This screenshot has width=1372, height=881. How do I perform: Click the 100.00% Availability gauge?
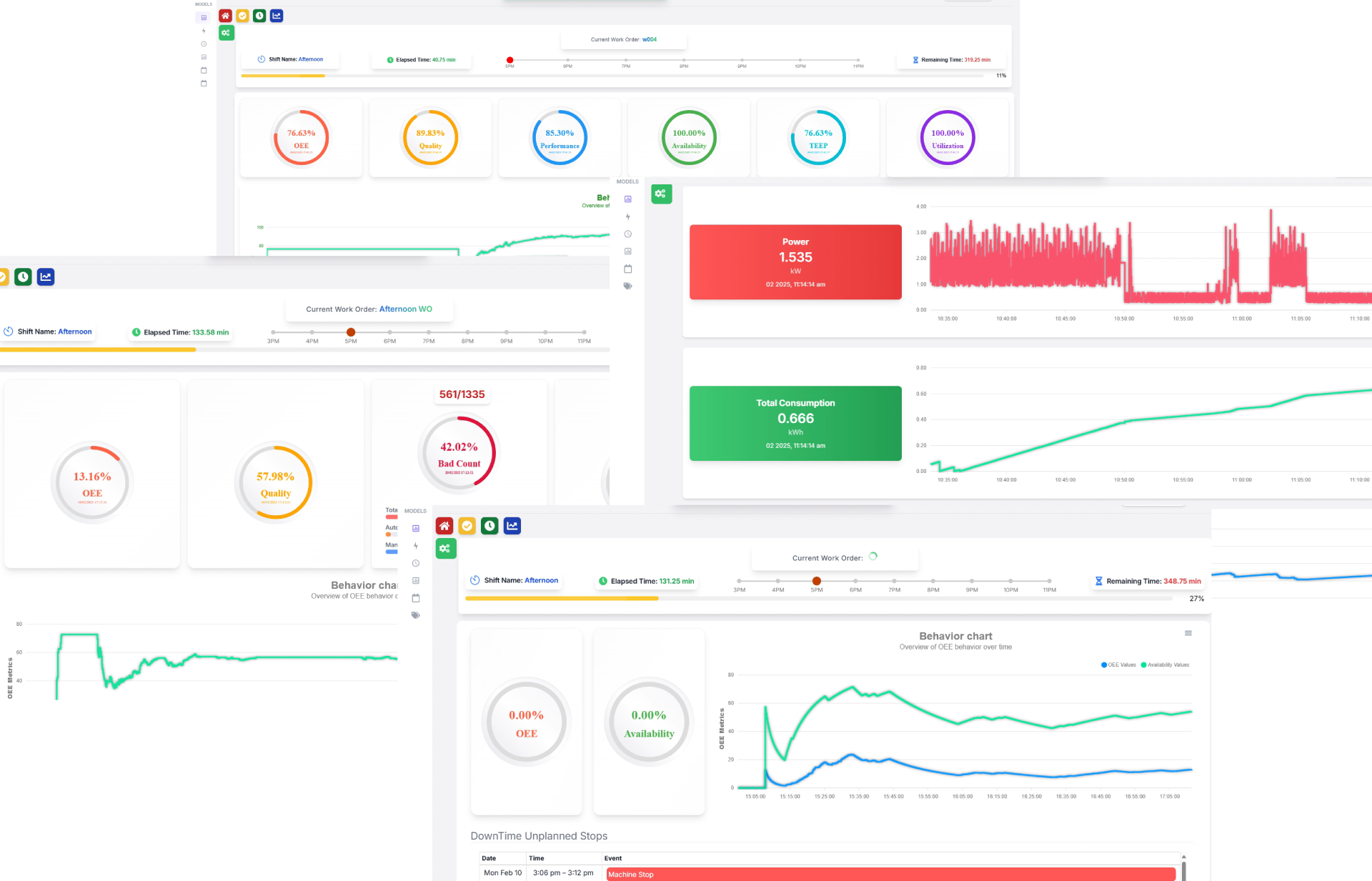[x=689, y=138]
